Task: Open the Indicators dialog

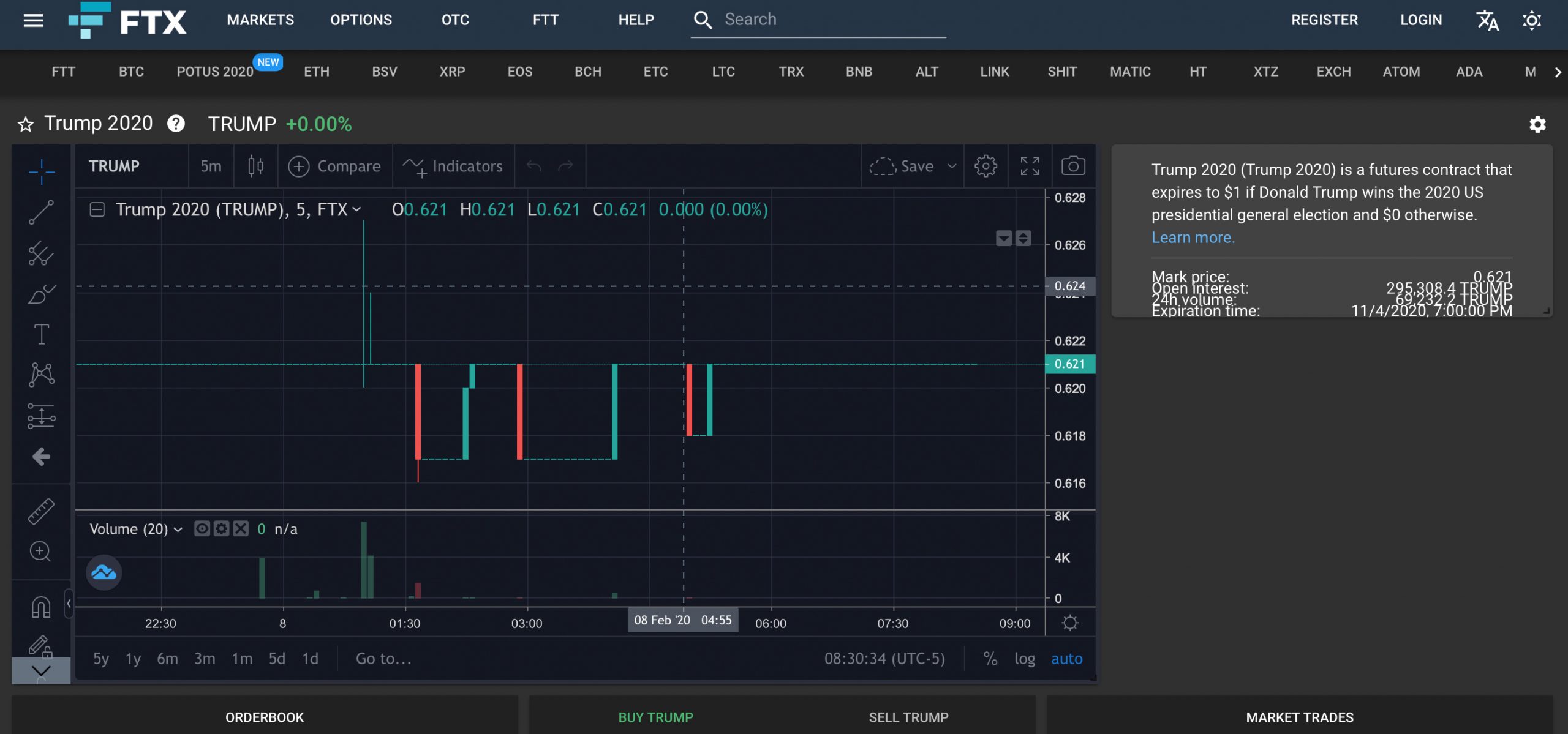Action: [453, 166]
